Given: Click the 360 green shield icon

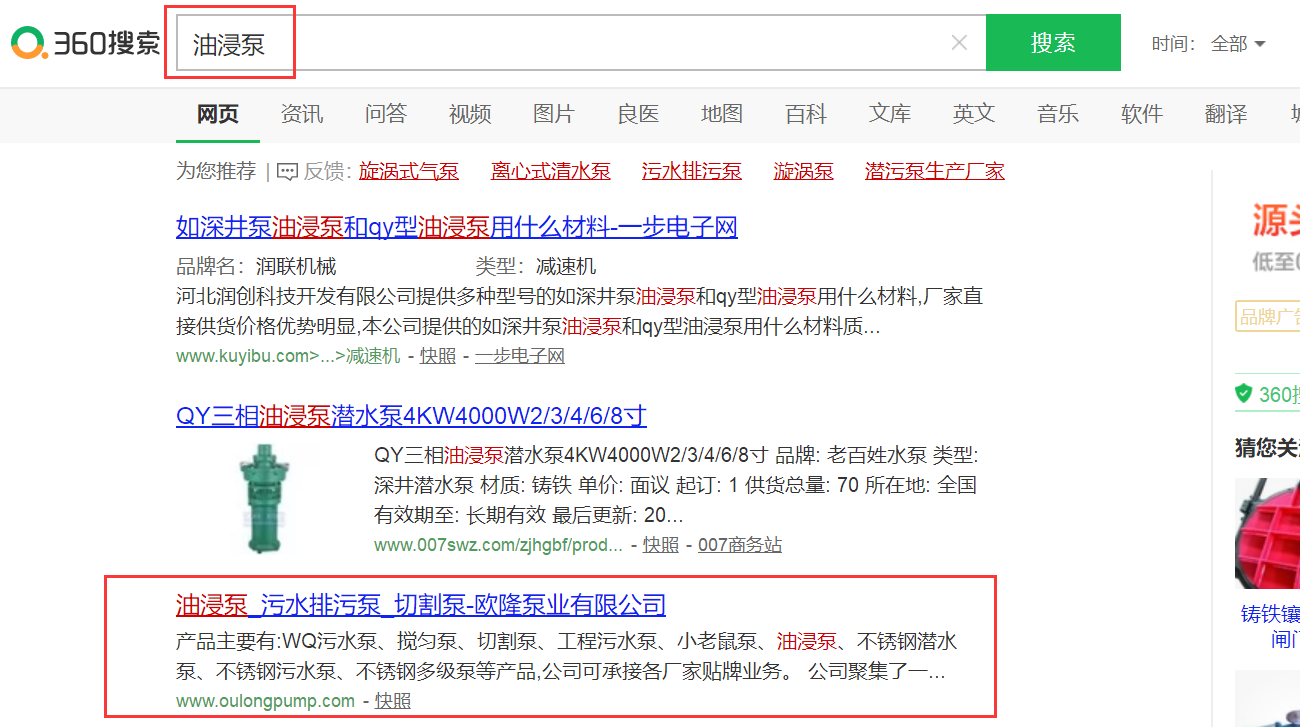Looking at the screenshot, I should [1244, 393].
